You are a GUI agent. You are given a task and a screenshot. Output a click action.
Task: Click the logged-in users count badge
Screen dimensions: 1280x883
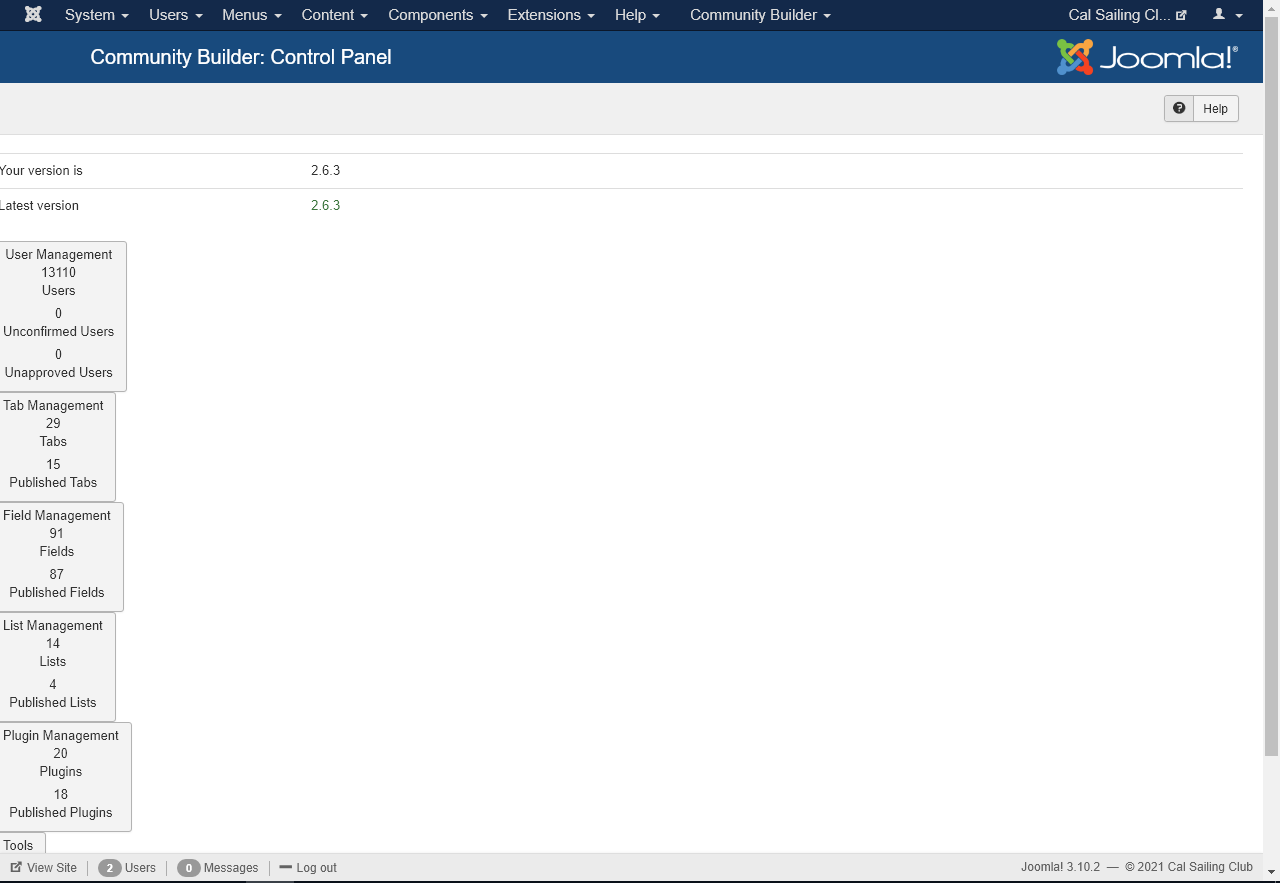click(x=110, y=868)
